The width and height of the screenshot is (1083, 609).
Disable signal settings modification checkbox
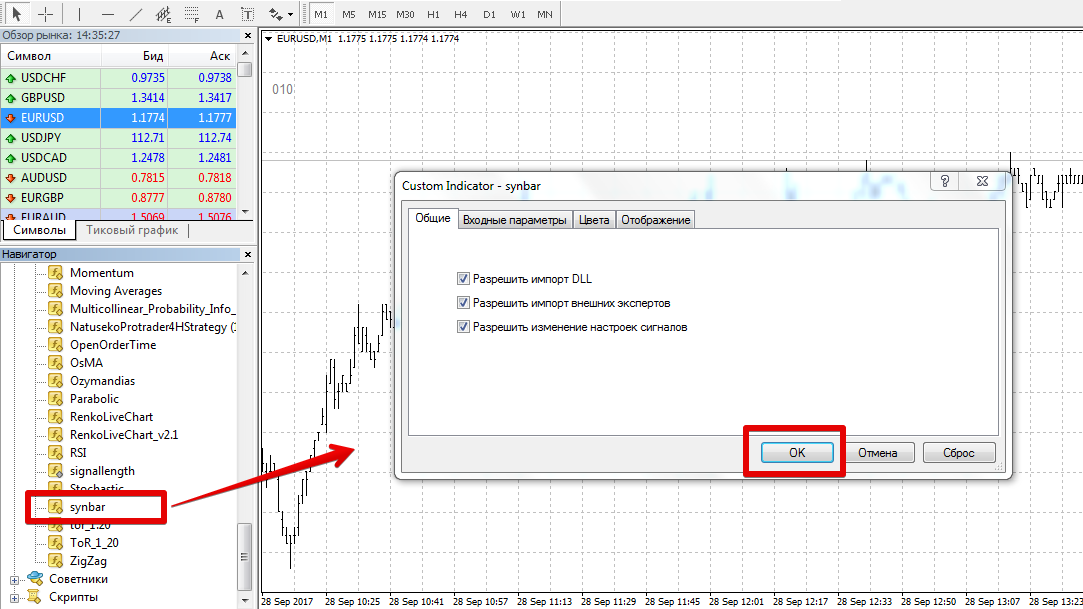[463, 327]
